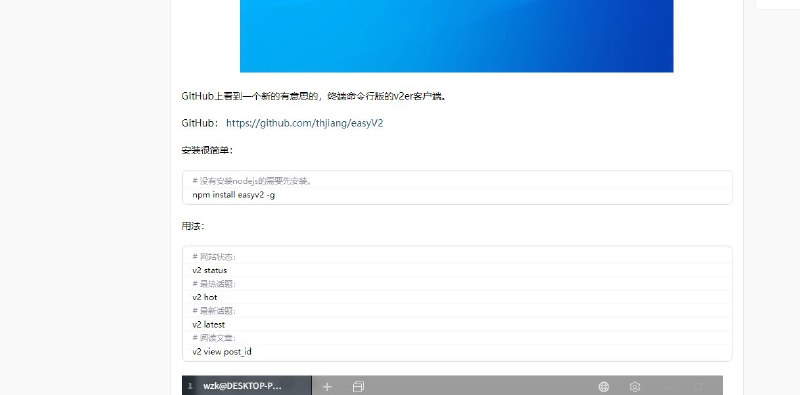The image size is (800, 395).
Task: Click the '安装很简单:' paragraph text
Action: click(x=207, y=150)
